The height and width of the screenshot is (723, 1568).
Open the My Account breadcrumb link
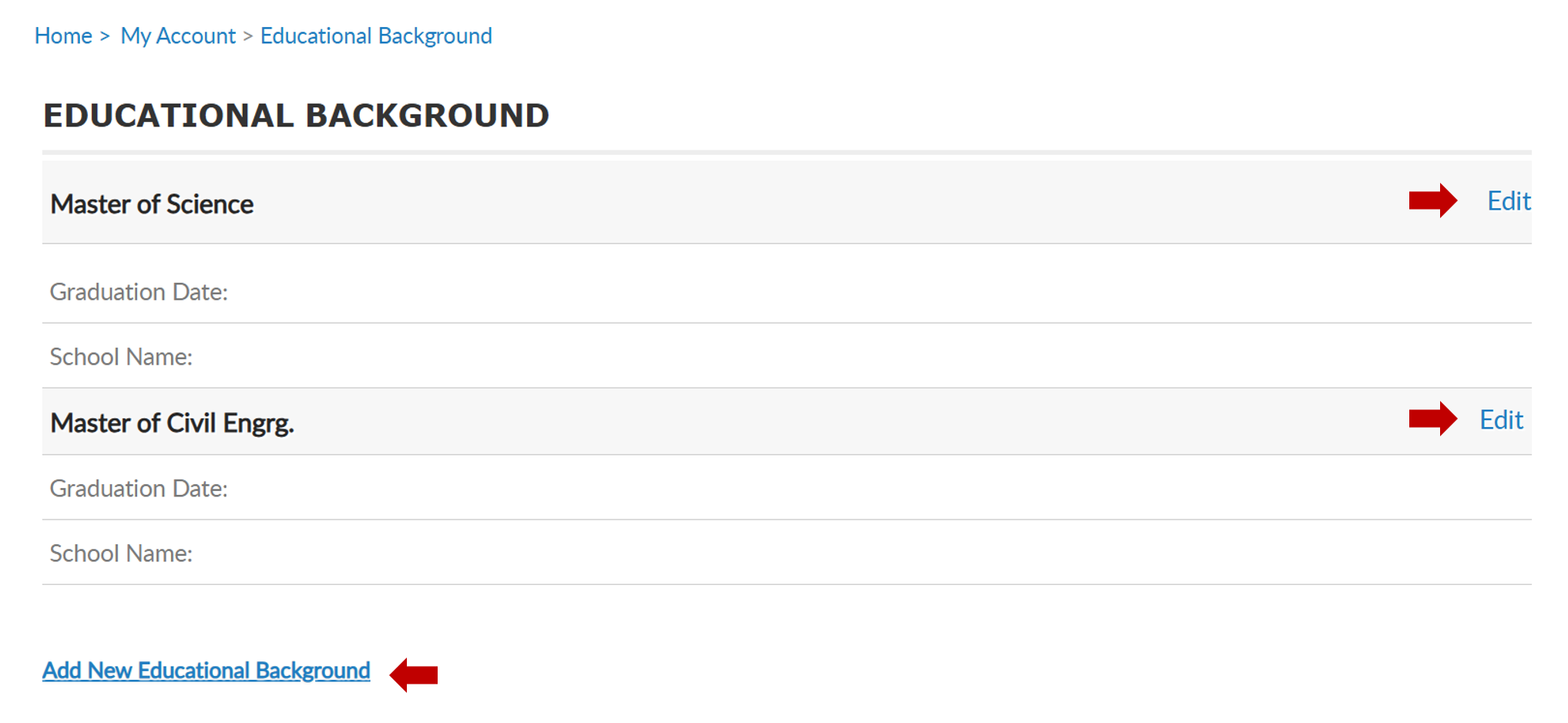(x=178, y=36)
